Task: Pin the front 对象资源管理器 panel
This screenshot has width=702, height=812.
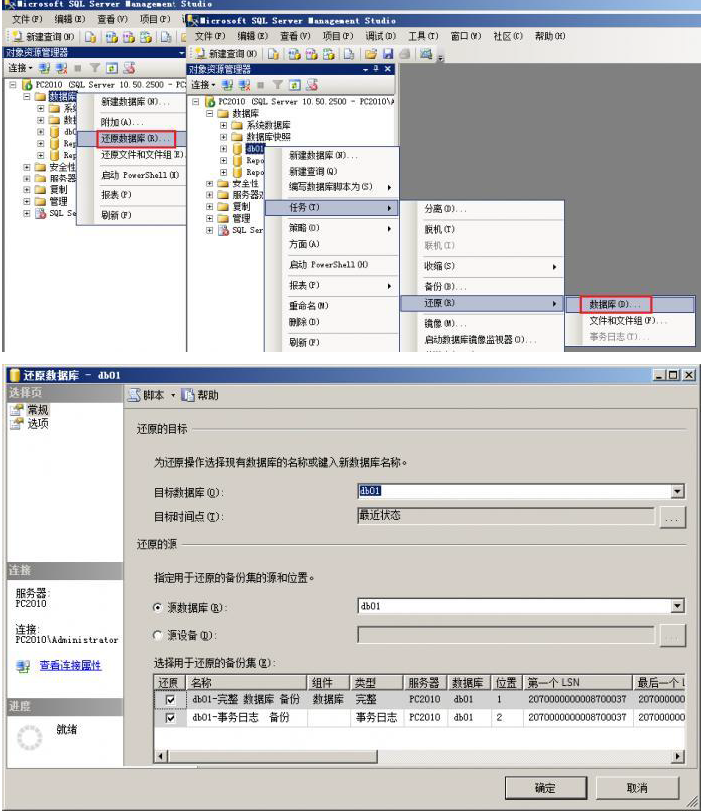Action: (x=376, y=69)
